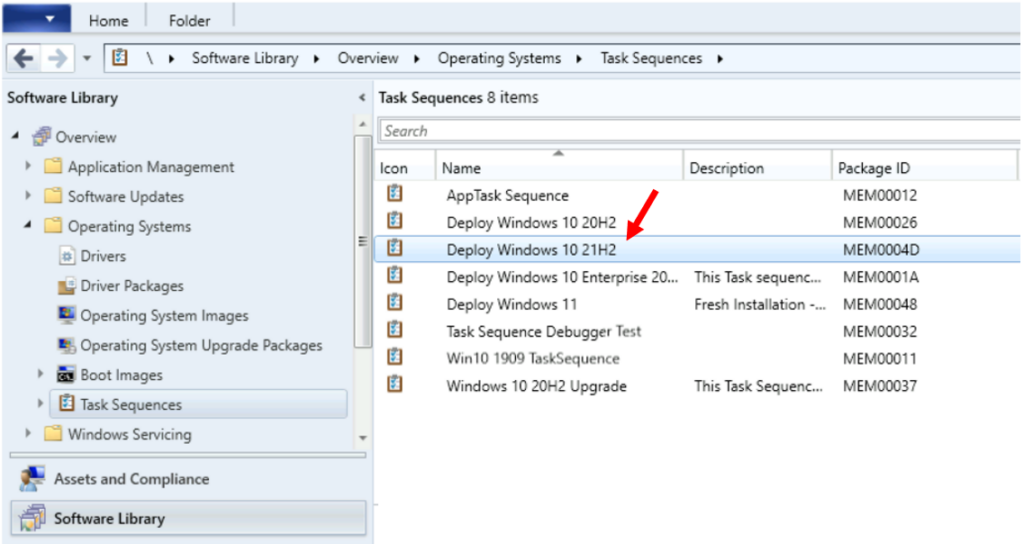Open the Folder ribbon tab
The width and height of the screenshot is (1024, 544).
pyautogui.click(x=189, y=20)
